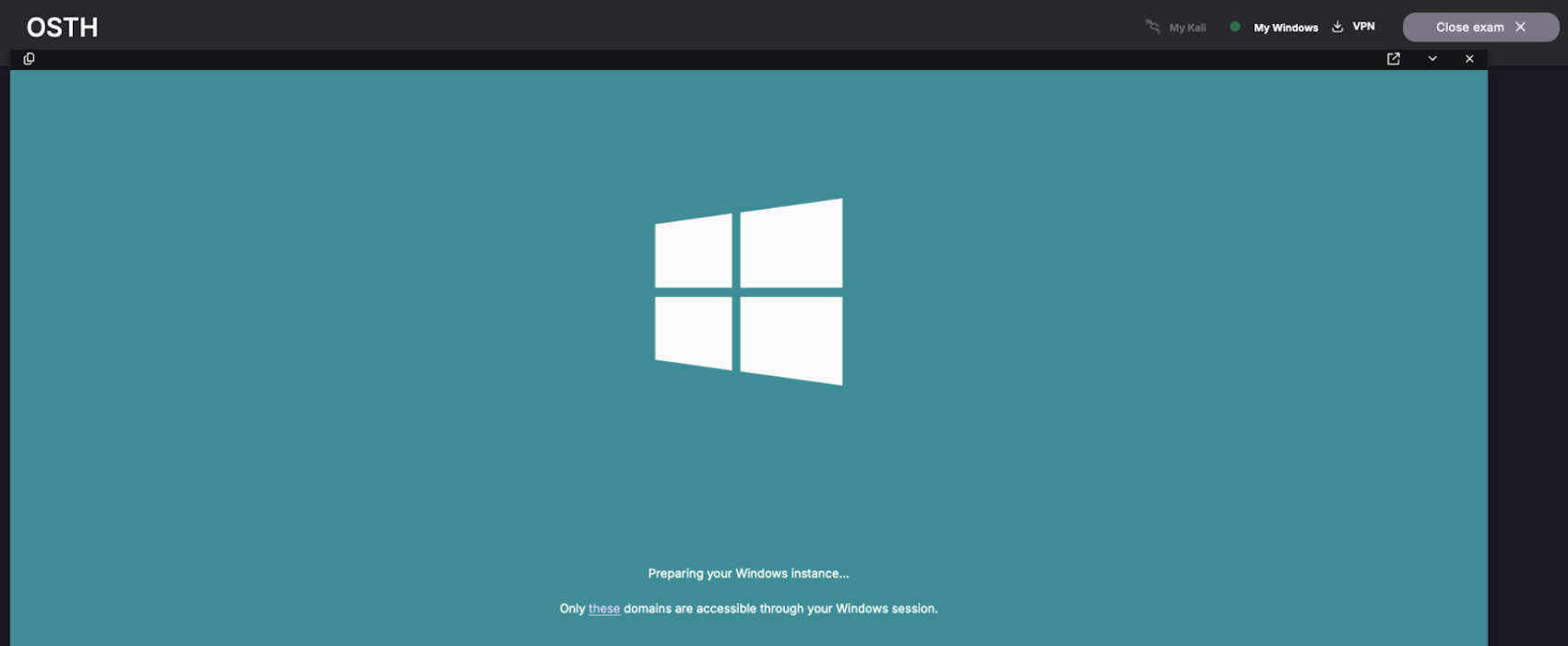Image resolution: width=1568 pixels, height=646 pixels.
Task: Click the green My Windows status dot
Action: click(1235, 27)
